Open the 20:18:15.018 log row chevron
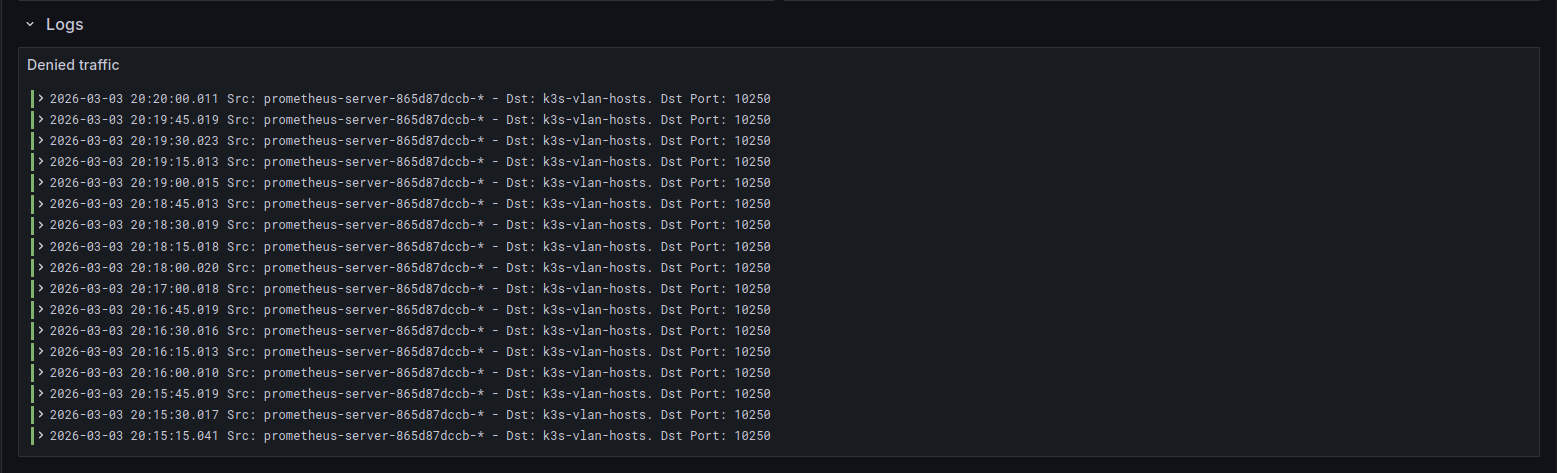This screenshot has width=1557, height=473. point(41,246)
